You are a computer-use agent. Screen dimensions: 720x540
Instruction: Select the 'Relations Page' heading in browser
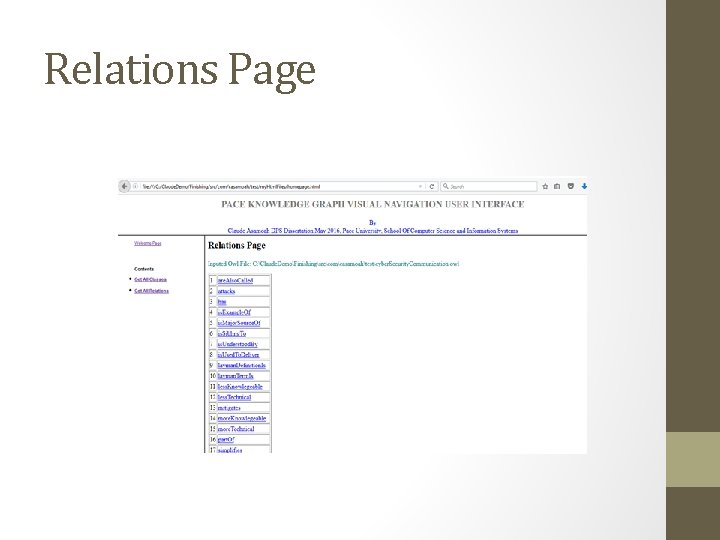(237, 246)
